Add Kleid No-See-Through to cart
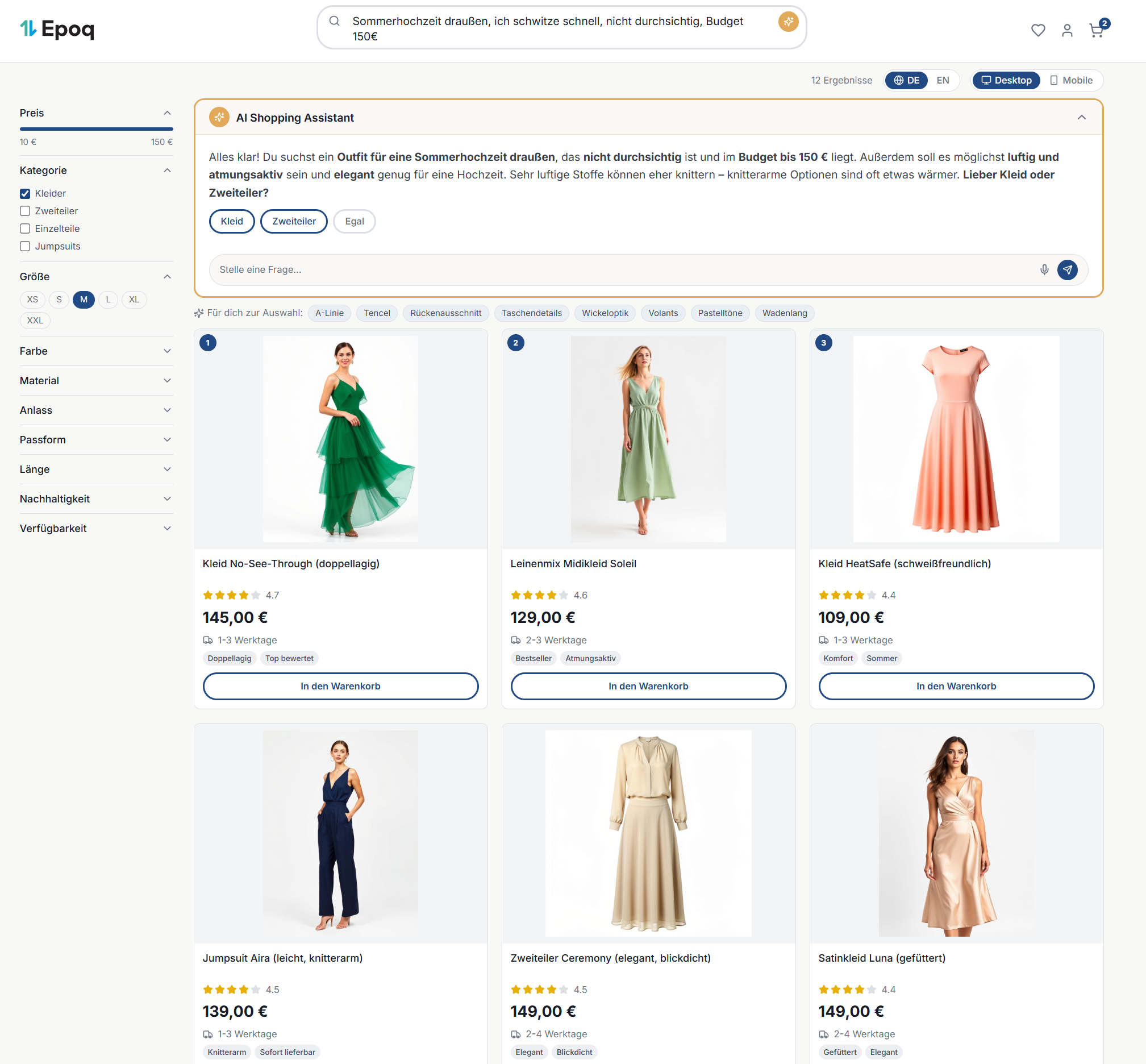The image size is (1146, 1064). coord(341,686)
